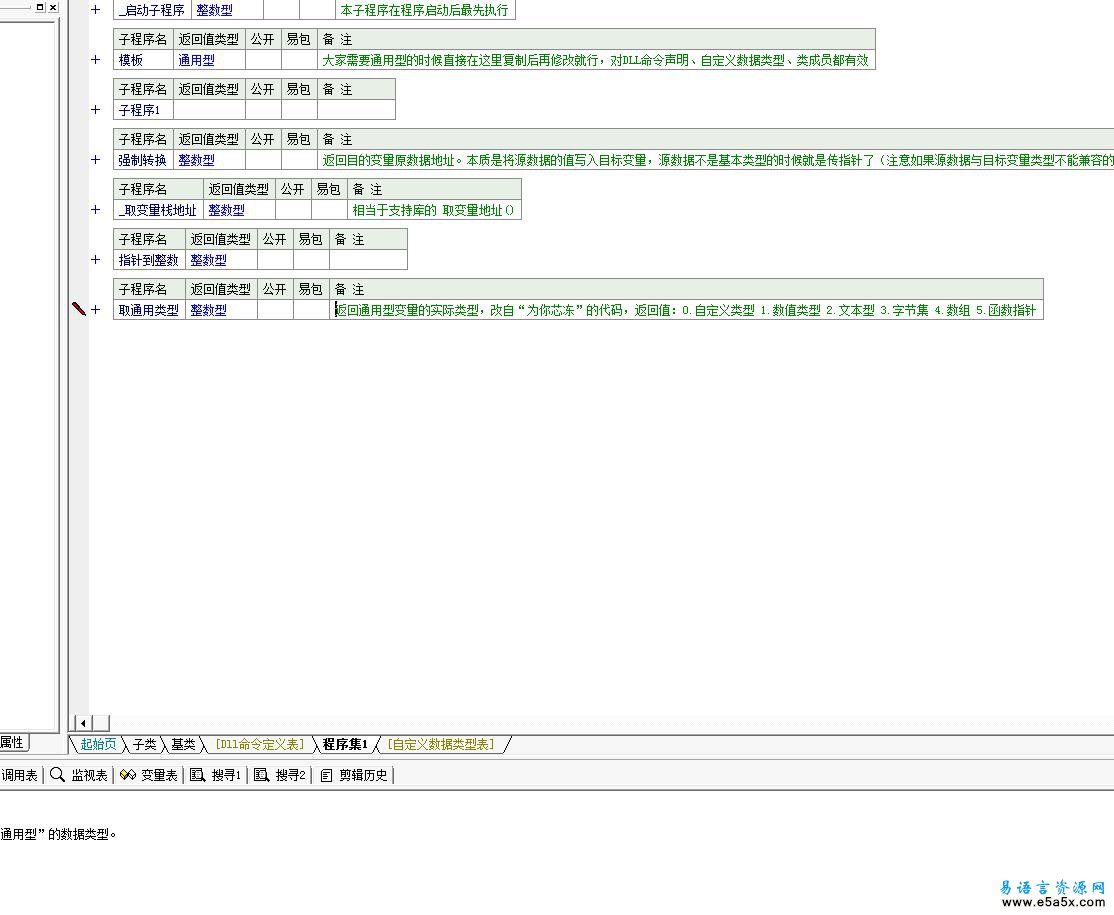
Task: Expand the _取变量栈地址 subroutine
Action: click(x=95, y=210)
